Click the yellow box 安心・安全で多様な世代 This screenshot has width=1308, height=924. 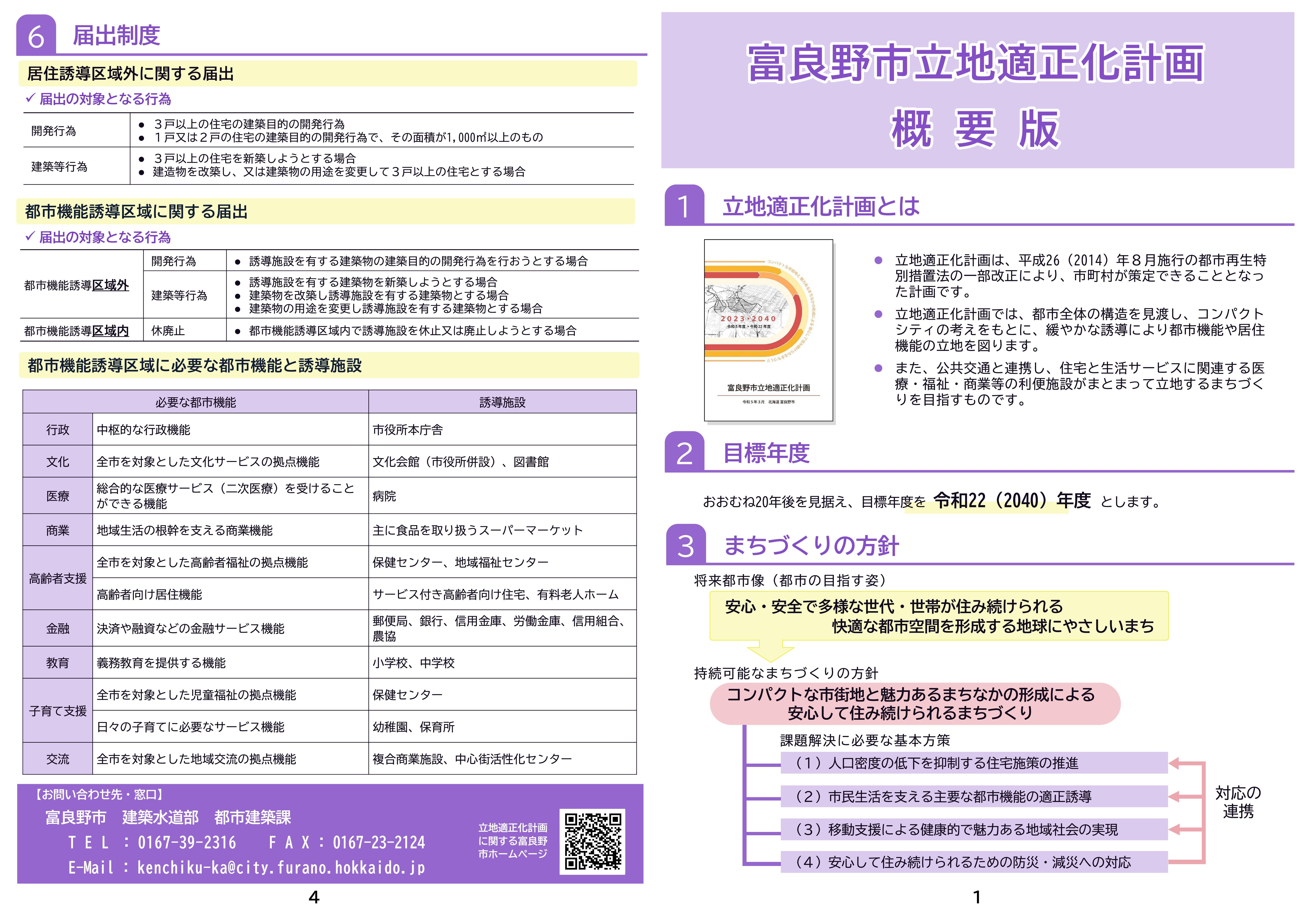point(939,616)
